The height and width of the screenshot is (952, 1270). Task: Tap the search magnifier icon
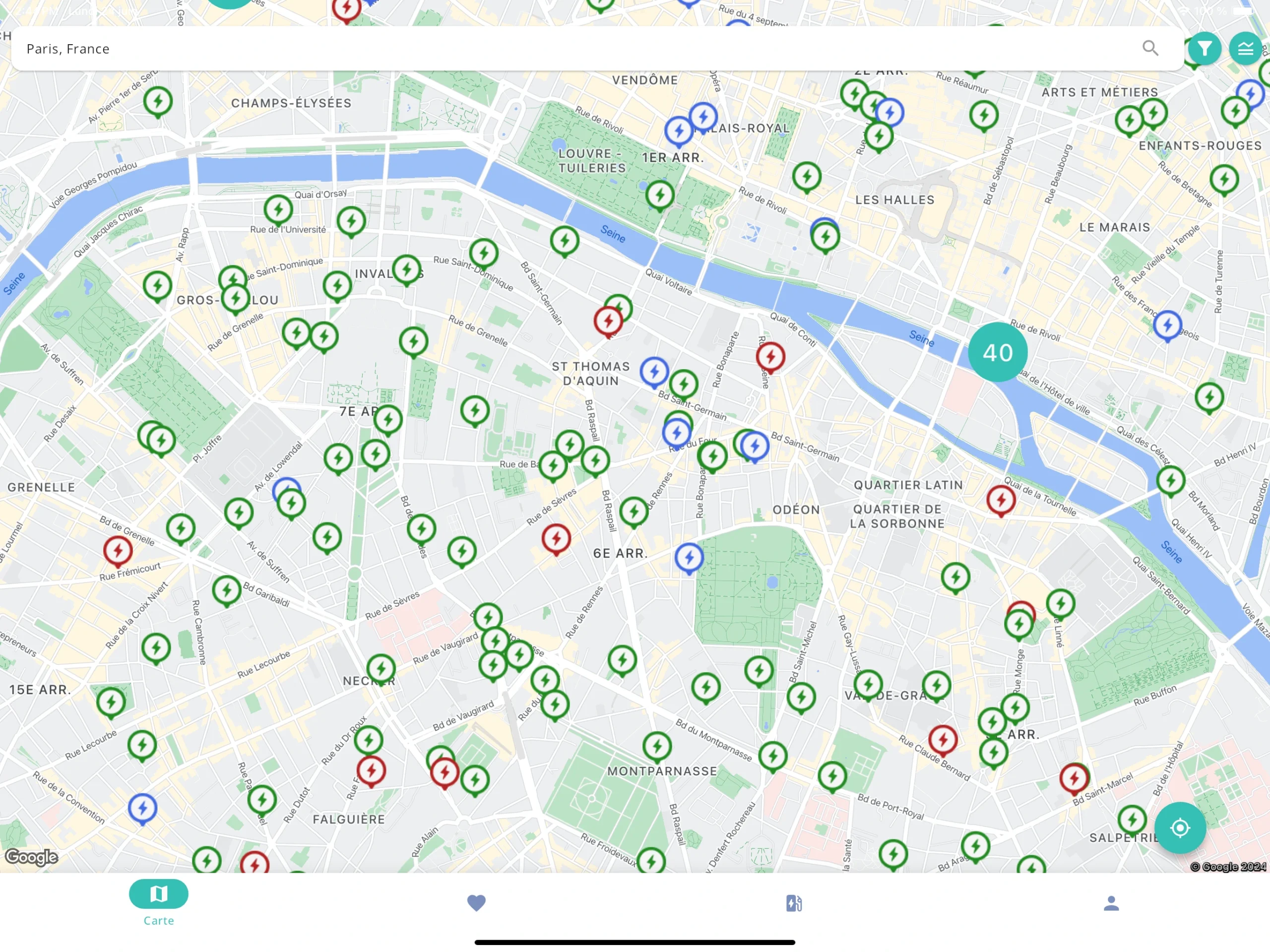(x=1150, y=48)
